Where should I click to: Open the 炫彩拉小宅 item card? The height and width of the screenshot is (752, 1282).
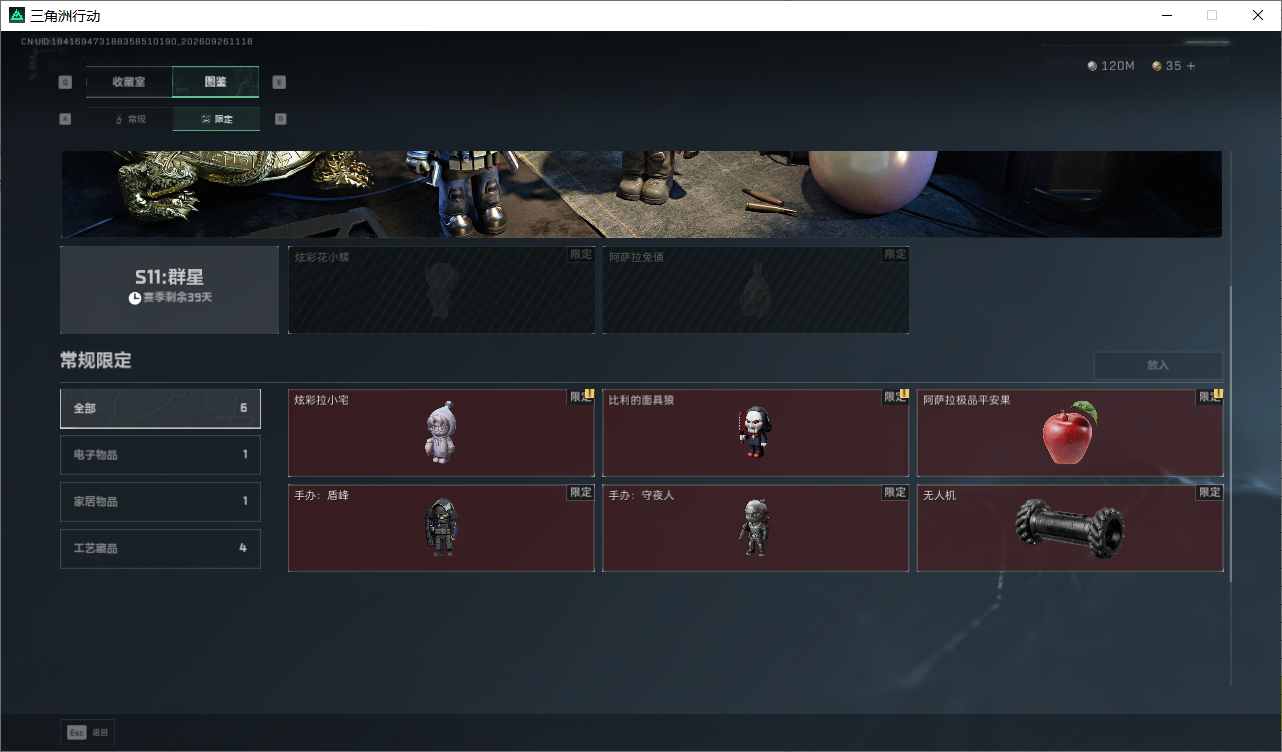click(x=441, y=433)
